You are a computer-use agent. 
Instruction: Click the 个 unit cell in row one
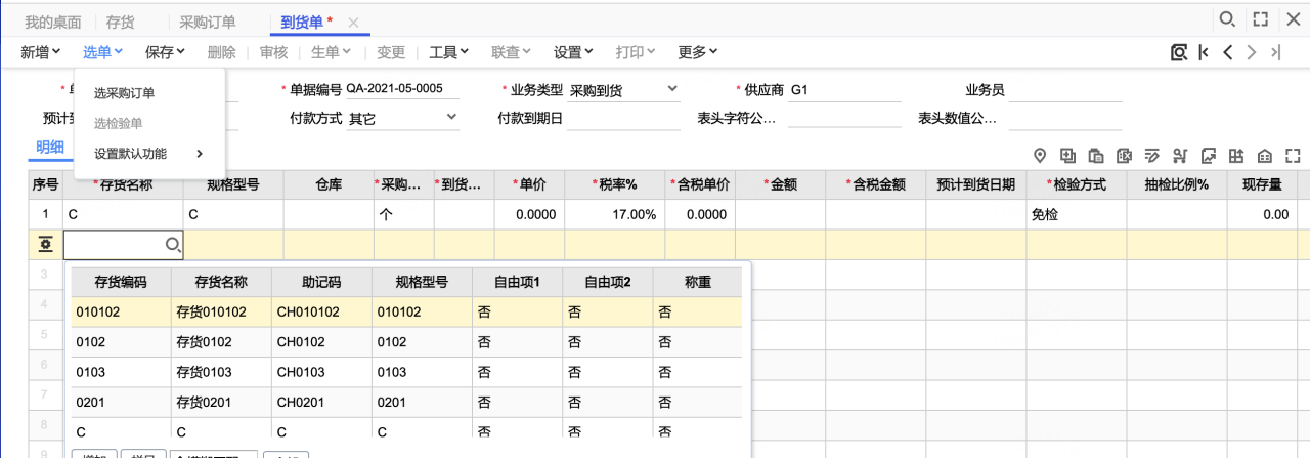[x=404, y=214]
